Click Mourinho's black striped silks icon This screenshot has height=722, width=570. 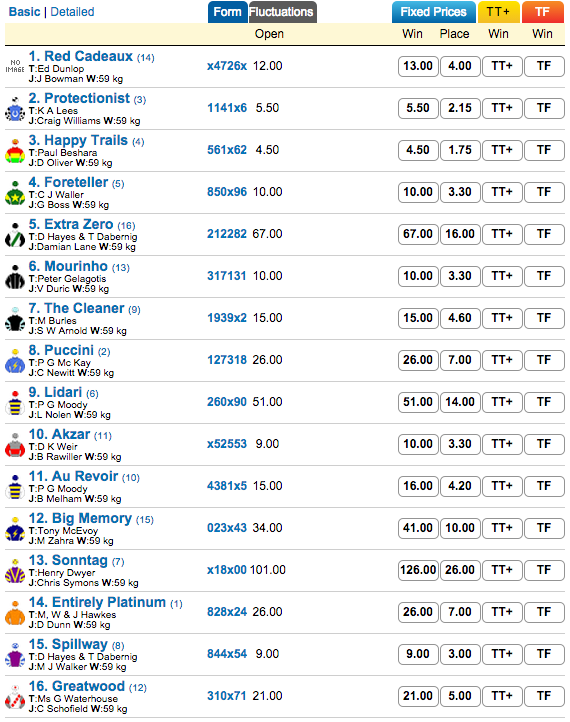point(15,278)
